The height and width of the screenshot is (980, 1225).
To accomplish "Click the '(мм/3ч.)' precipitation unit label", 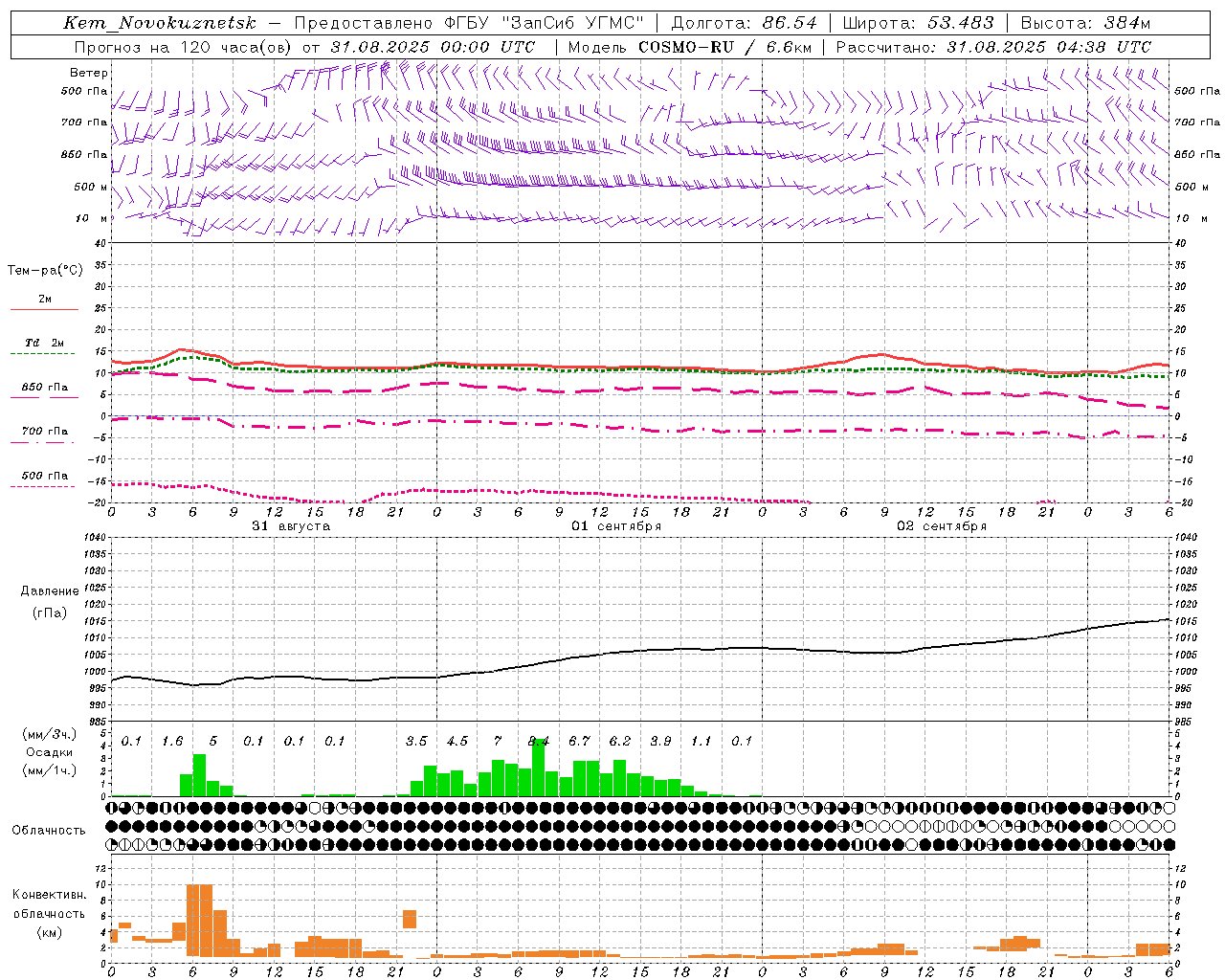I will click(49, 734).
